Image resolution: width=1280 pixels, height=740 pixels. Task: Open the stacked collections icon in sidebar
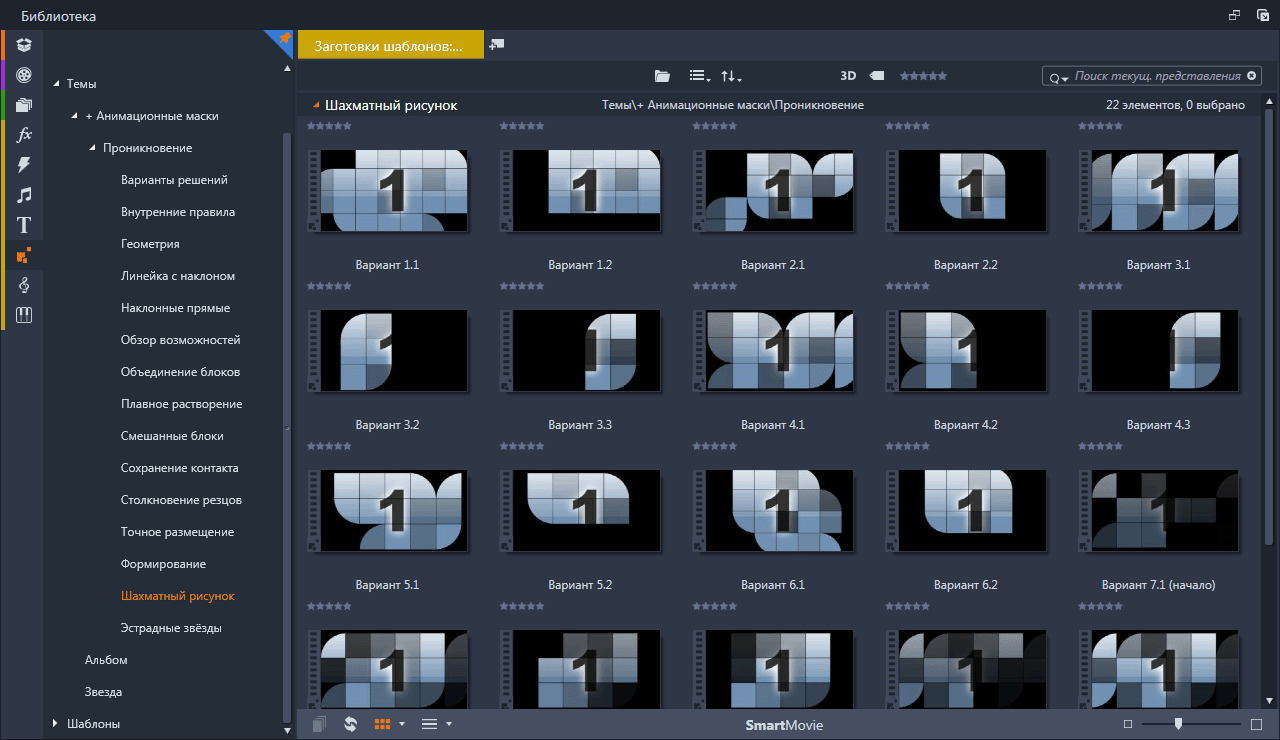point(24,105)
